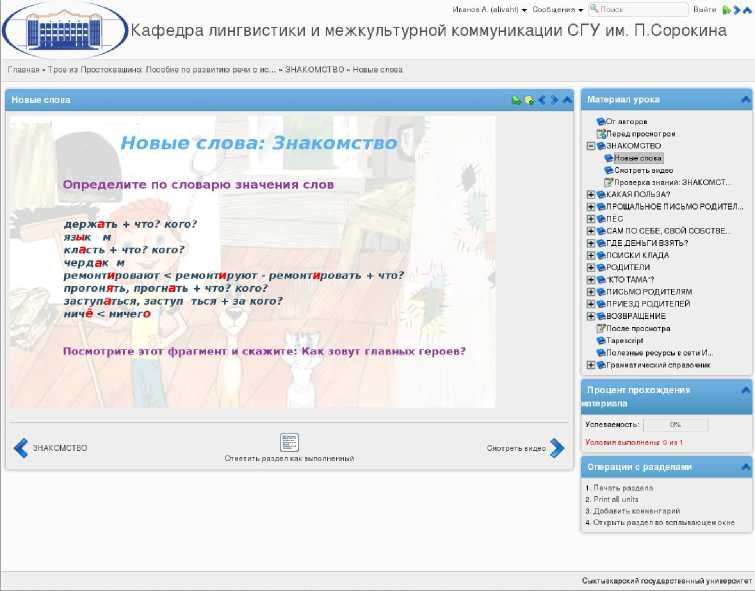This screenshot has width=755, height=591.
Task: Click the yellow-green icon in Новые слова header
Action: pos(529,100)
